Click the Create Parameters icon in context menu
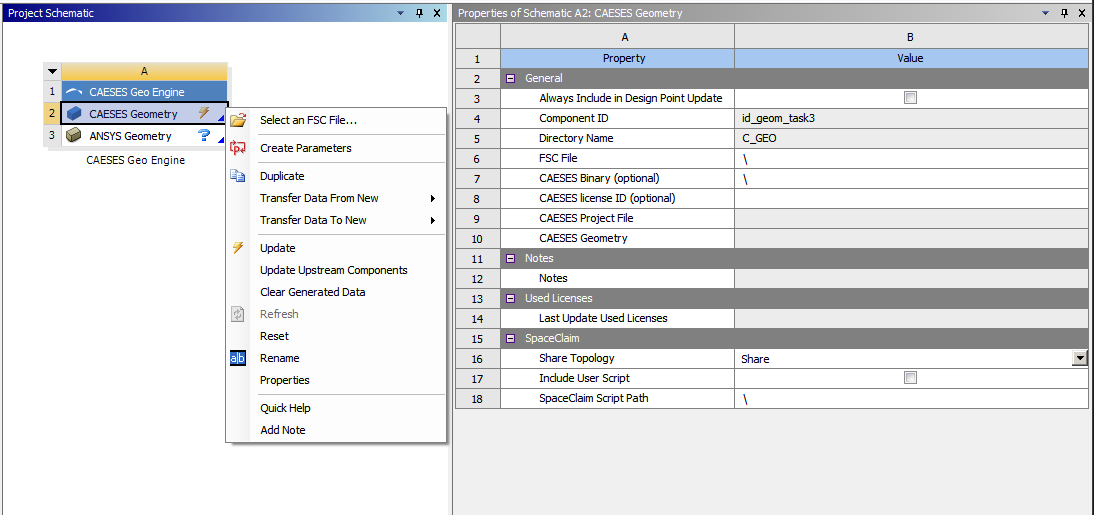The image size is (1094, 515). pyautogui.click(x=238, y=148)
